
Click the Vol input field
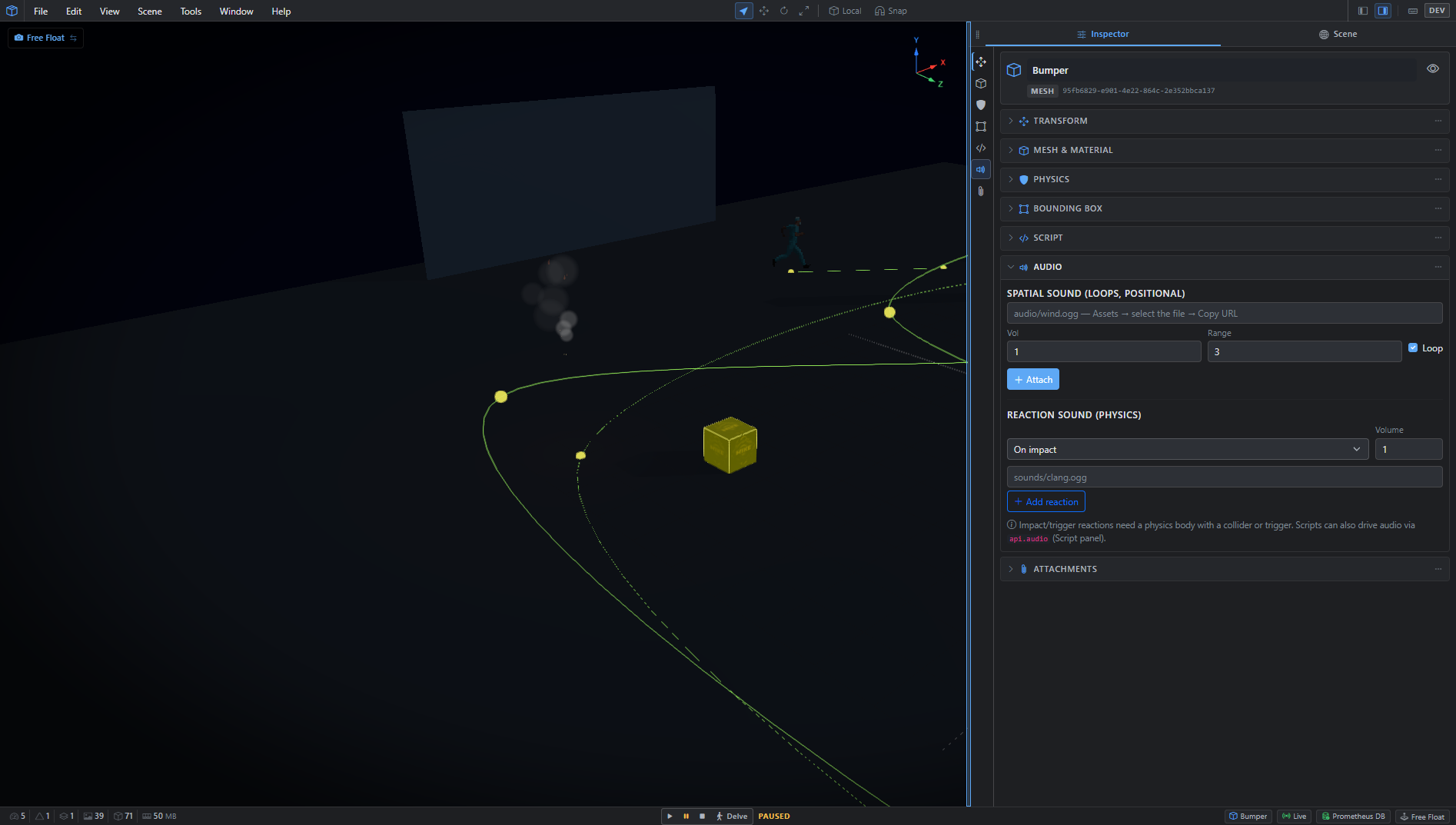tap(1104, 351)
